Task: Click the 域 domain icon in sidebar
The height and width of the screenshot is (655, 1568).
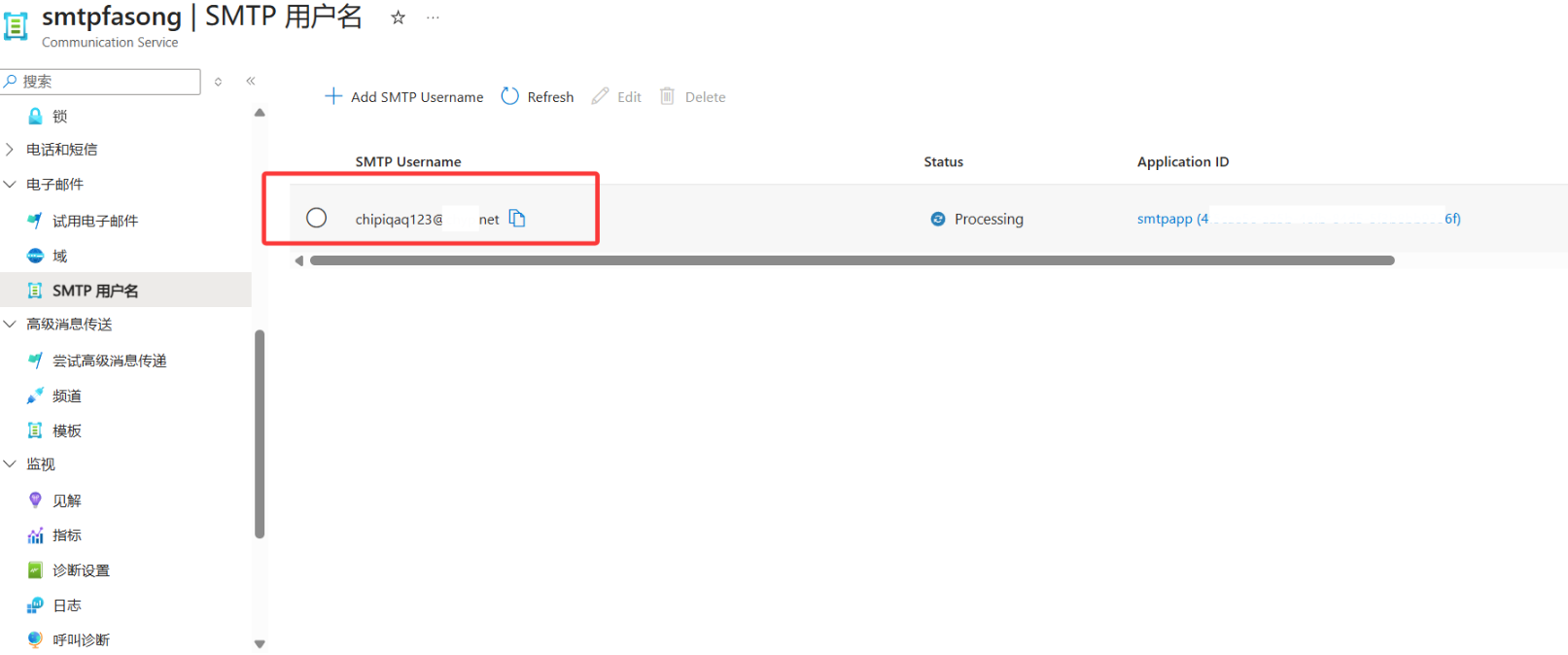Action: [35, 256]
